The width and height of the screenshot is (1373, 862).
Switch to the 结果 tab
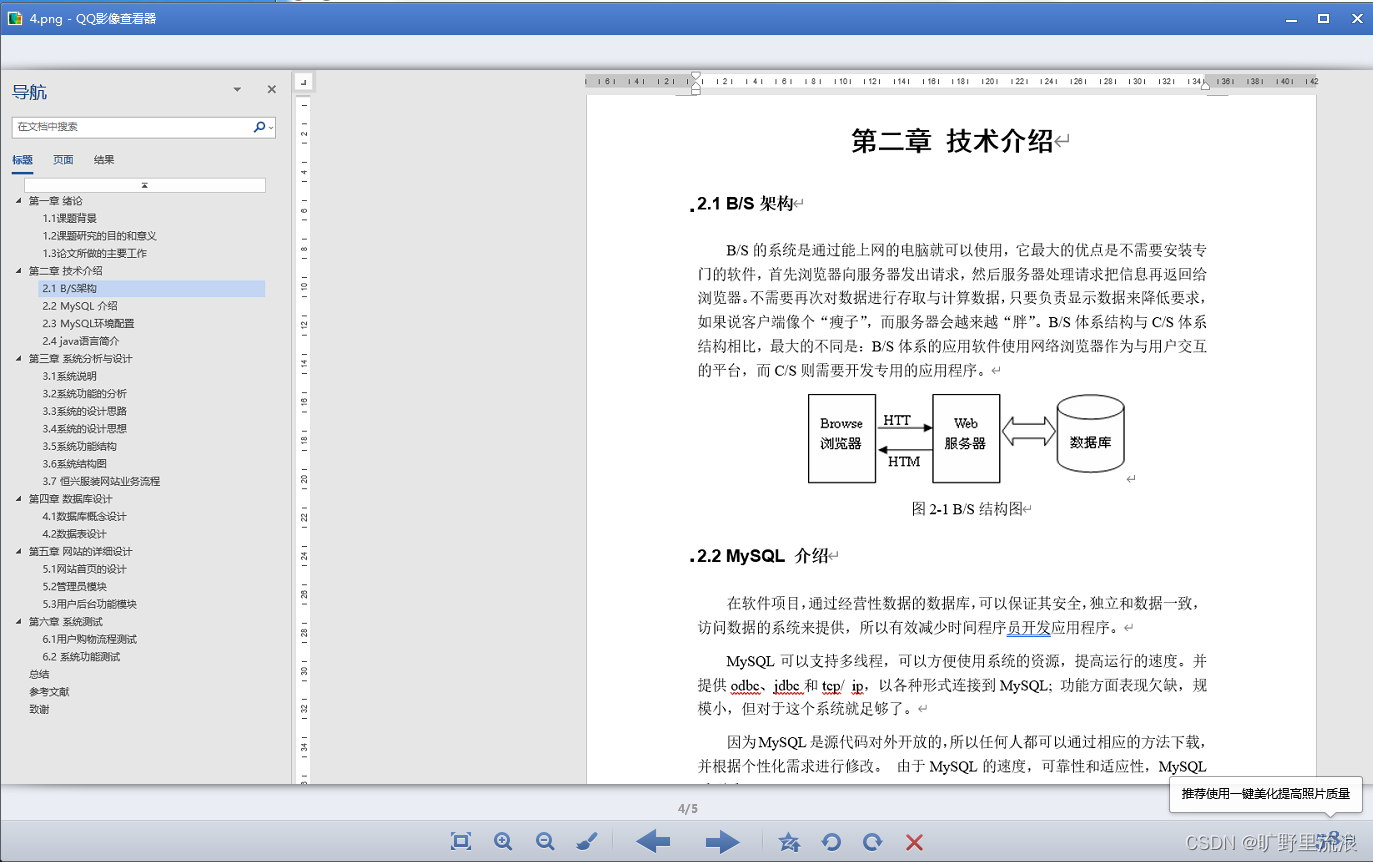(103, 159)
